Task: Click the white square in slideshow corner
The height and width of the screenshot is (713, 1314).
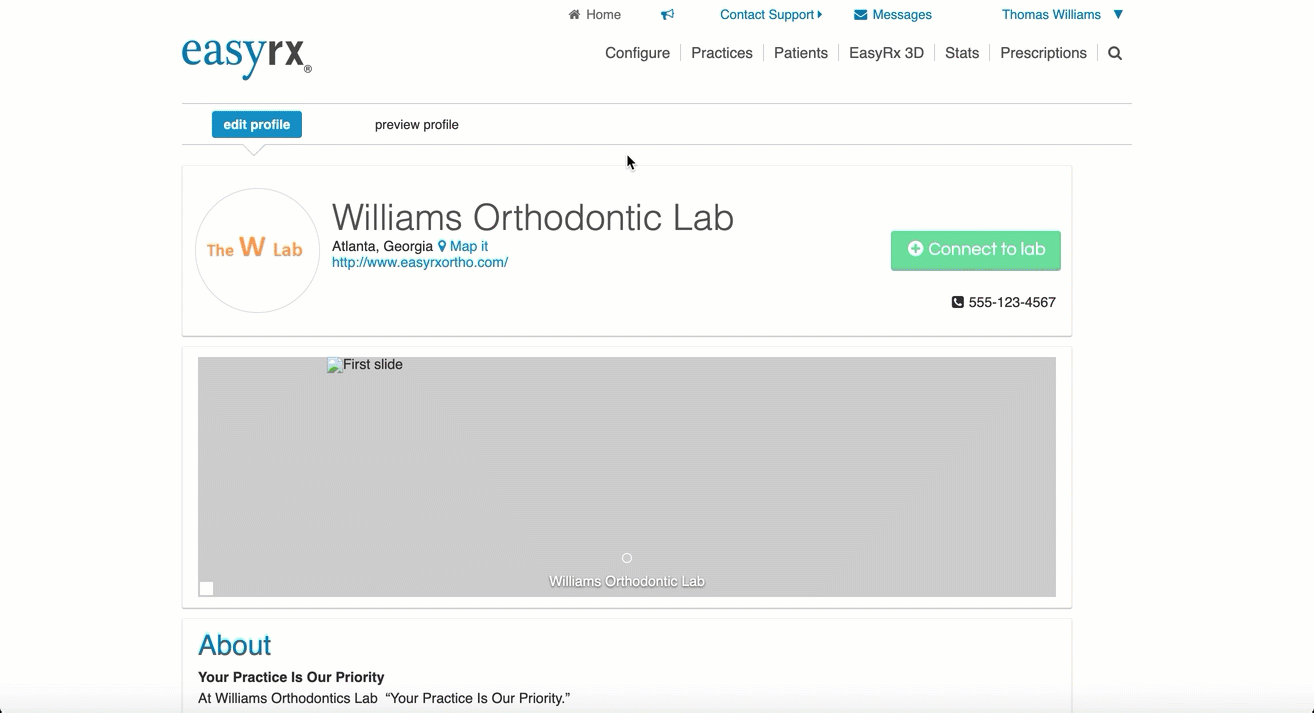Action: tap(206, 588)
